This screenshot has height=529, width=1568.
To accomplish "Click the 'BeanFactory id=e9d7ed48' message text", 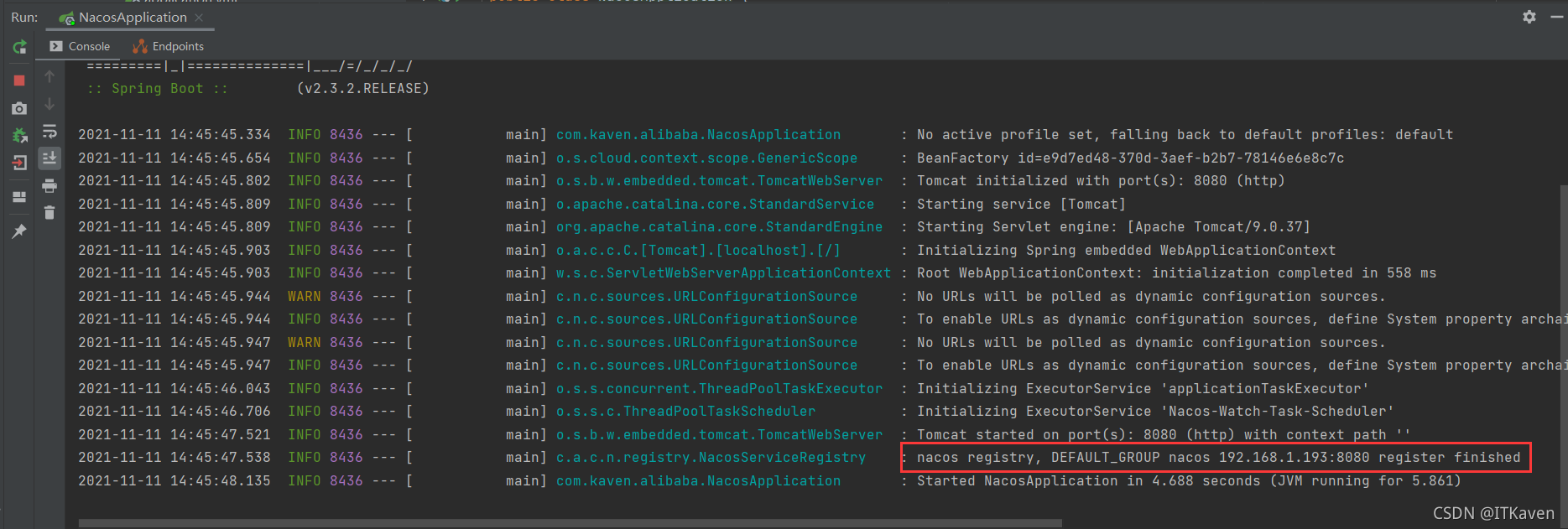I will (1130, 158).
